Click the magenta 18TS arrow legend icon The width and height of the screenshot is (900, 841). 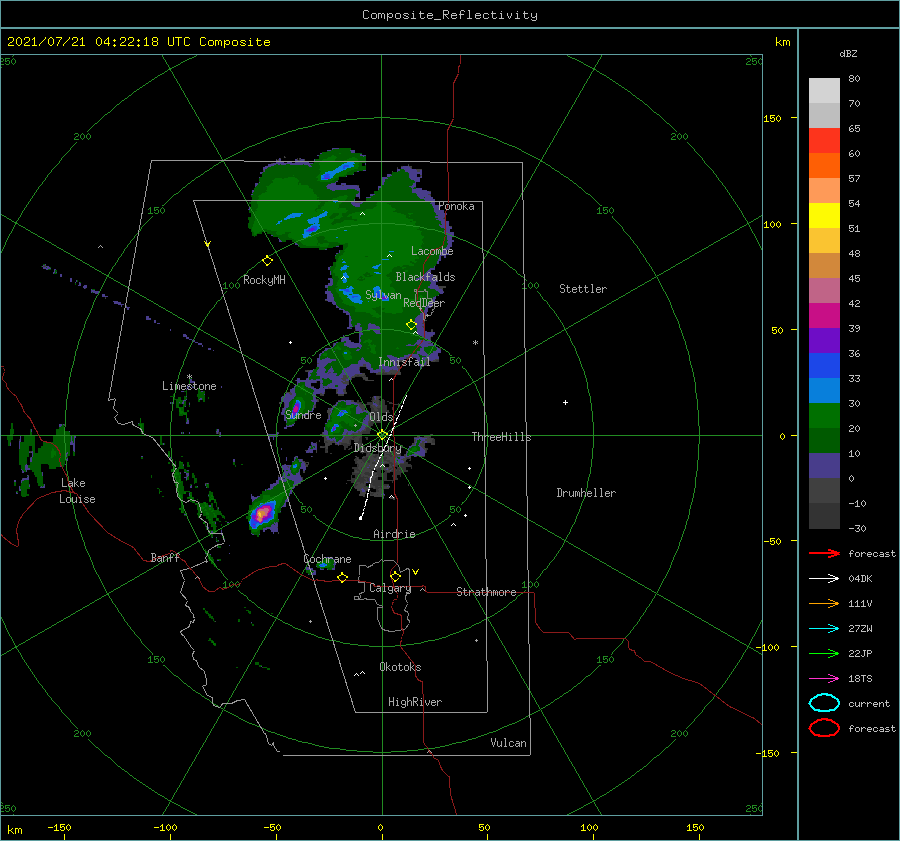pos(824,679)
